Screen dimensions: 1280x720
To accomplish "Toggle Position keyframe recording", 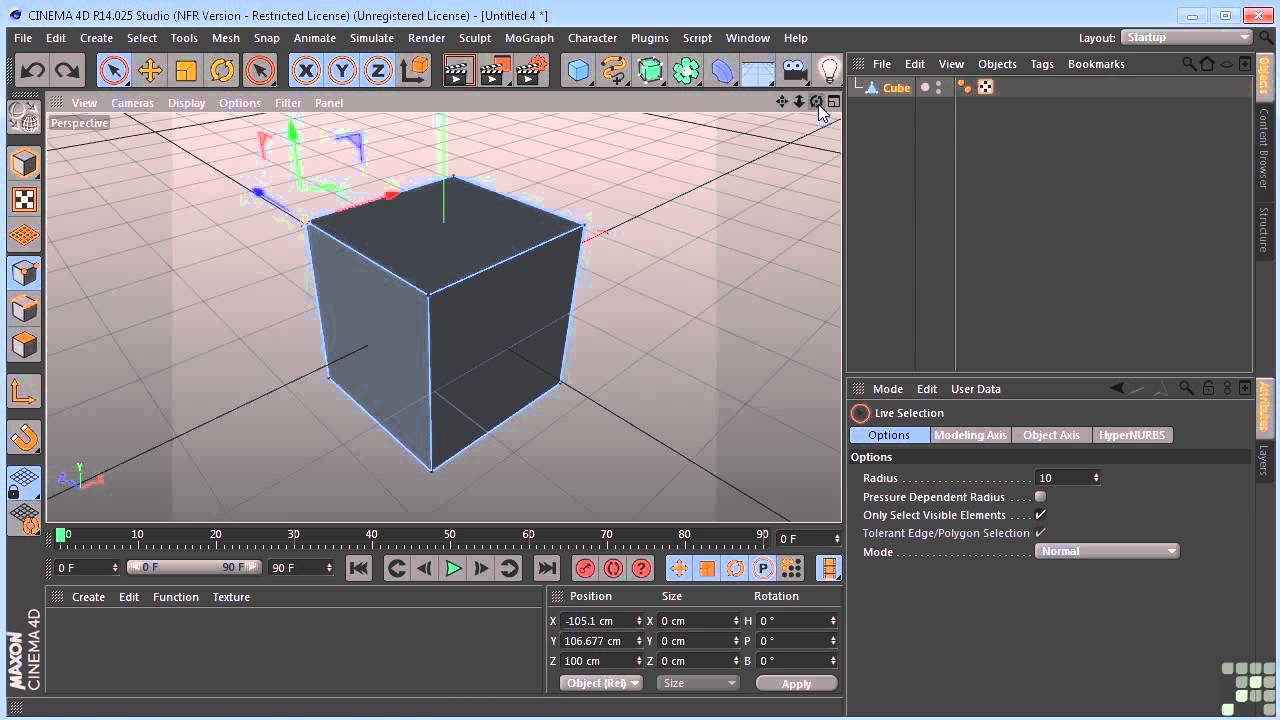I will pyautogui.click(x=679, y=569).
